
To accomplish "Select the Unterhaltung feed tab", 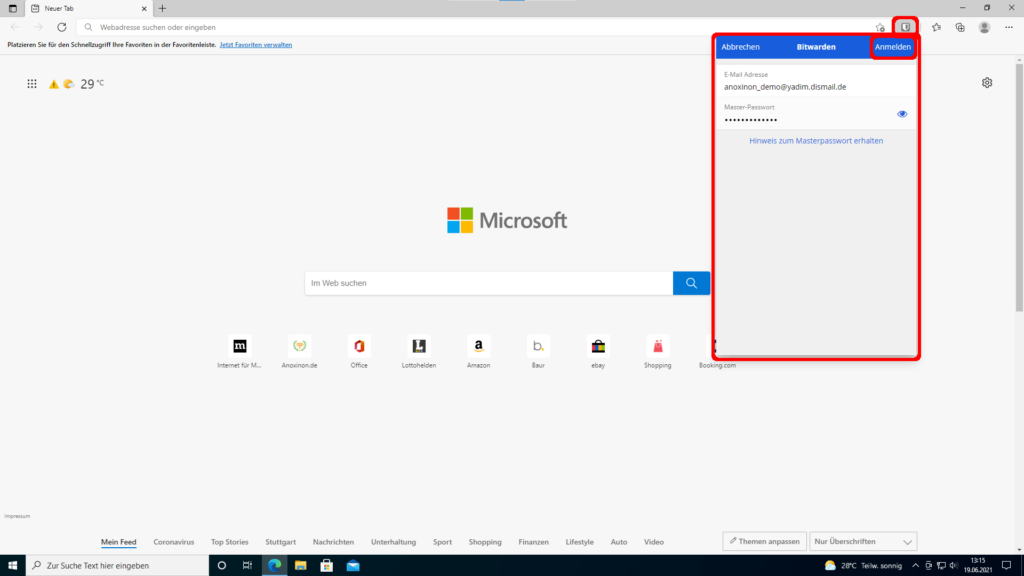I will tap(393, 542).
